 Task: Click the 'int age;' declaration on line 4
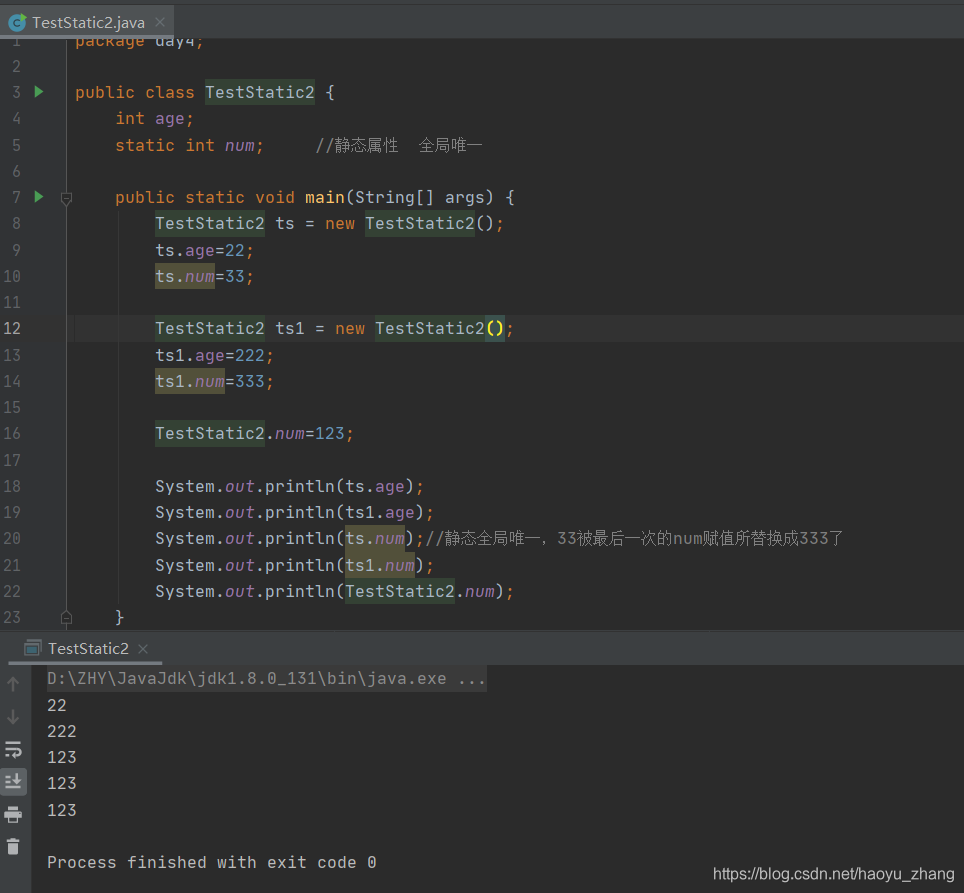pyautogui.click(x=154, y=119)
